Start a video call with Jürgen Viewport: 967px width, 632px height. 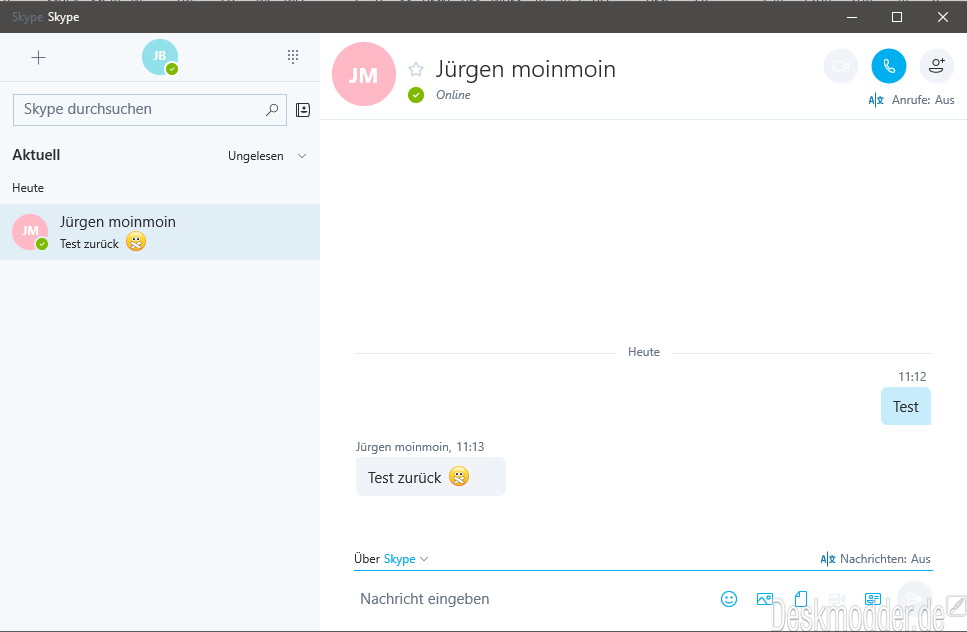click(841, 66)
